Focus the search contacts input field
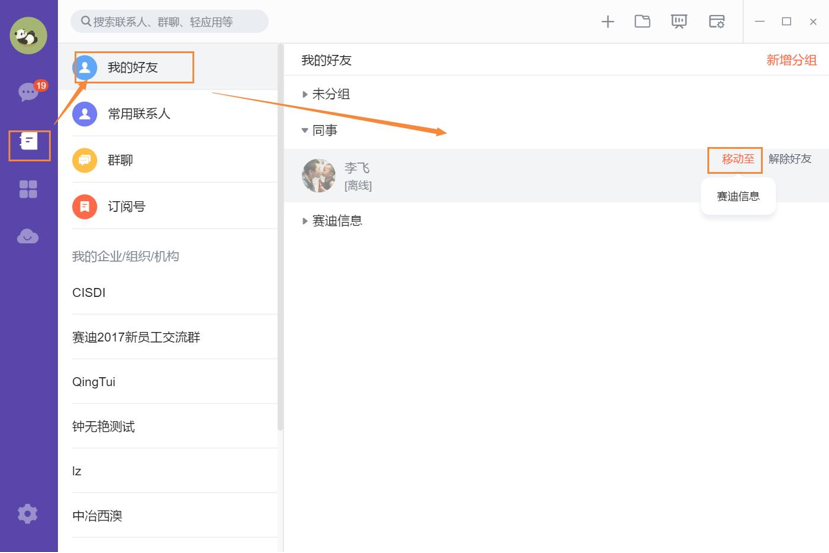The width and height of the screenshot is (829, 553). 169,22
